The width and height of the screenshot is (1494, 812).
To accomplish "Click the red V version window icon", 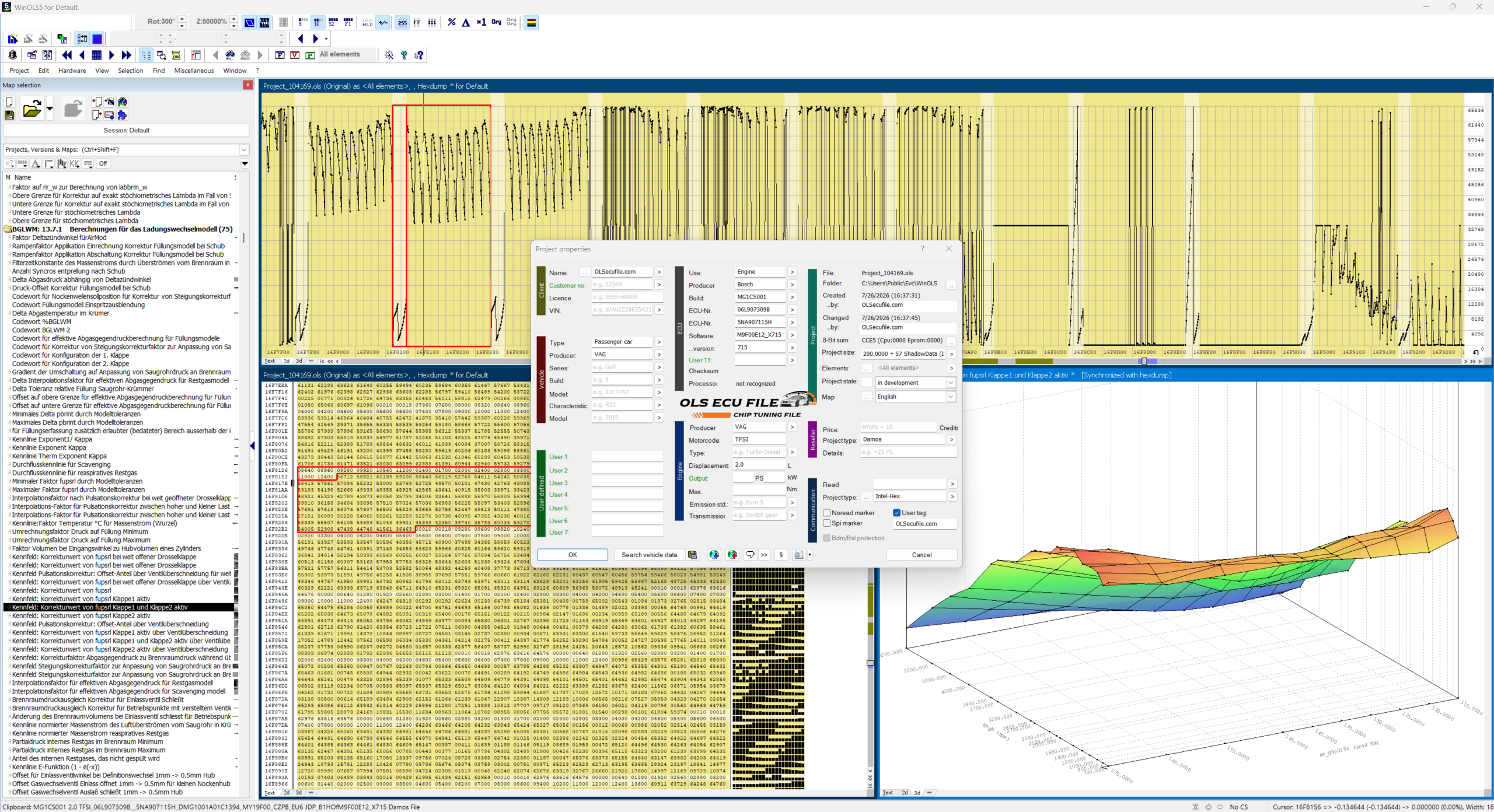I will click(295, 55).
